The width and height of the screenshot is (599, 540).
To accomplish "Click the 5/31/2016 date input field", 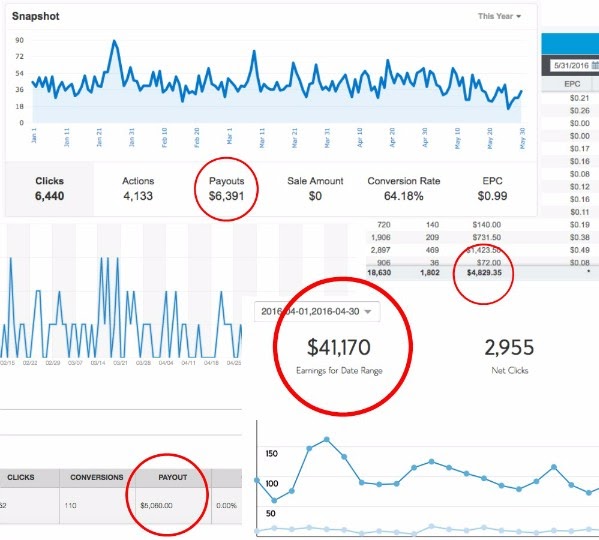I will point(575,66).
